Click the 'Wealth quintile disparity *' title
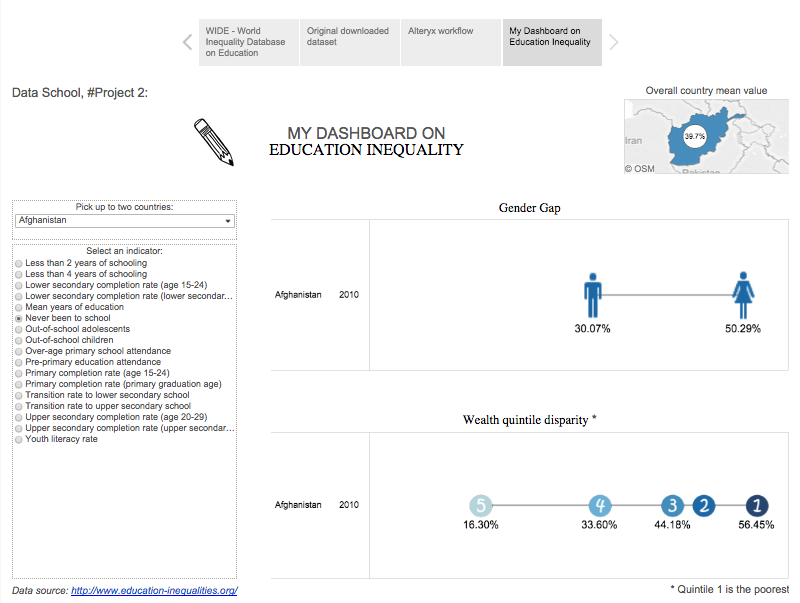Viewport: 800px width, 603px height. 530,420
